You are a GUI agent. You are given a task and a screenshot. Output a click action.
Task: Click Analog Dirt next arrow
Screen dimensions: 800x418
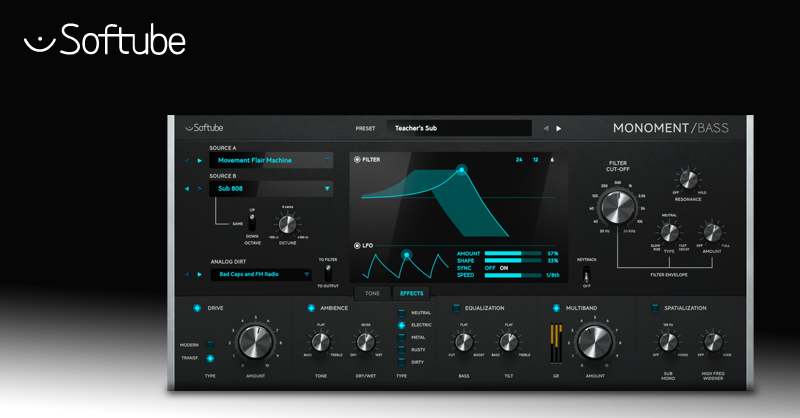pos(199,275)
